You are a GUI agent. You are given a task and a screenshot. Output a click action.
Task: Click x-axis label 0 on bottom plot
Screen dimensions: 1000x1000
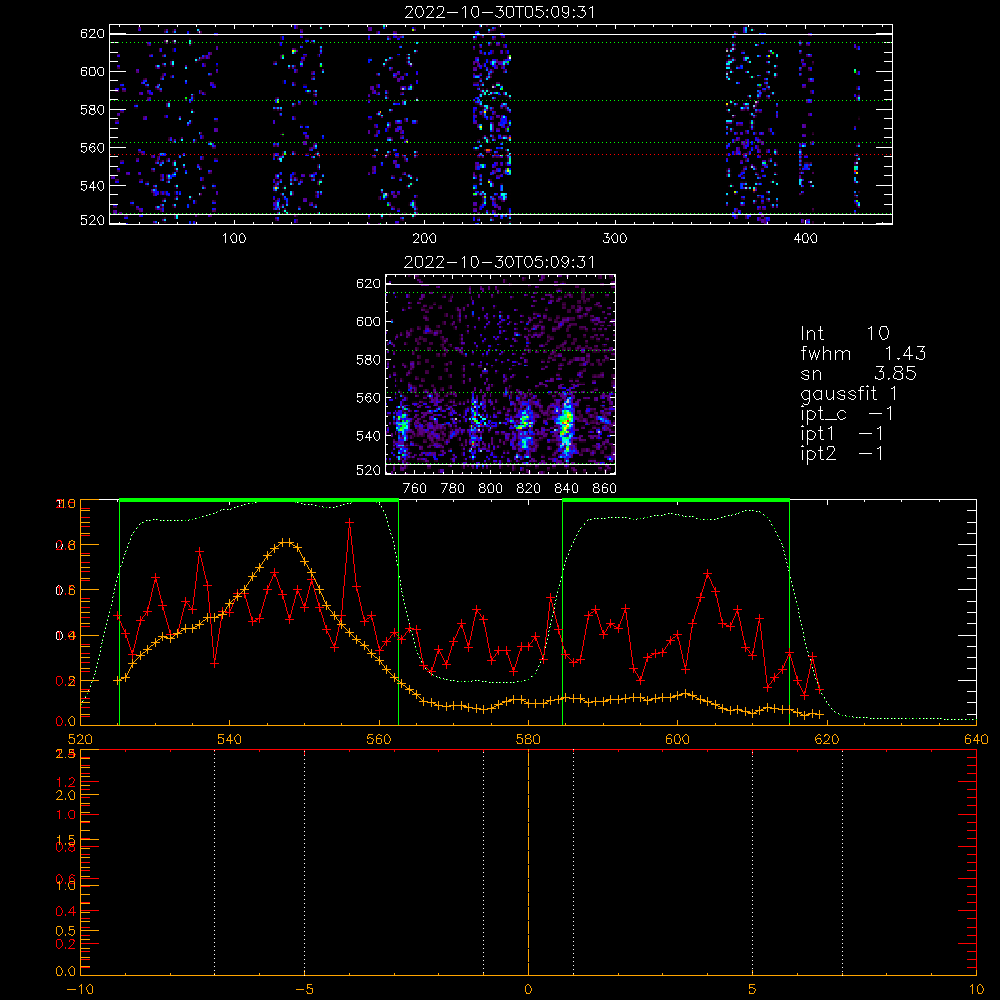pos(528,989)
